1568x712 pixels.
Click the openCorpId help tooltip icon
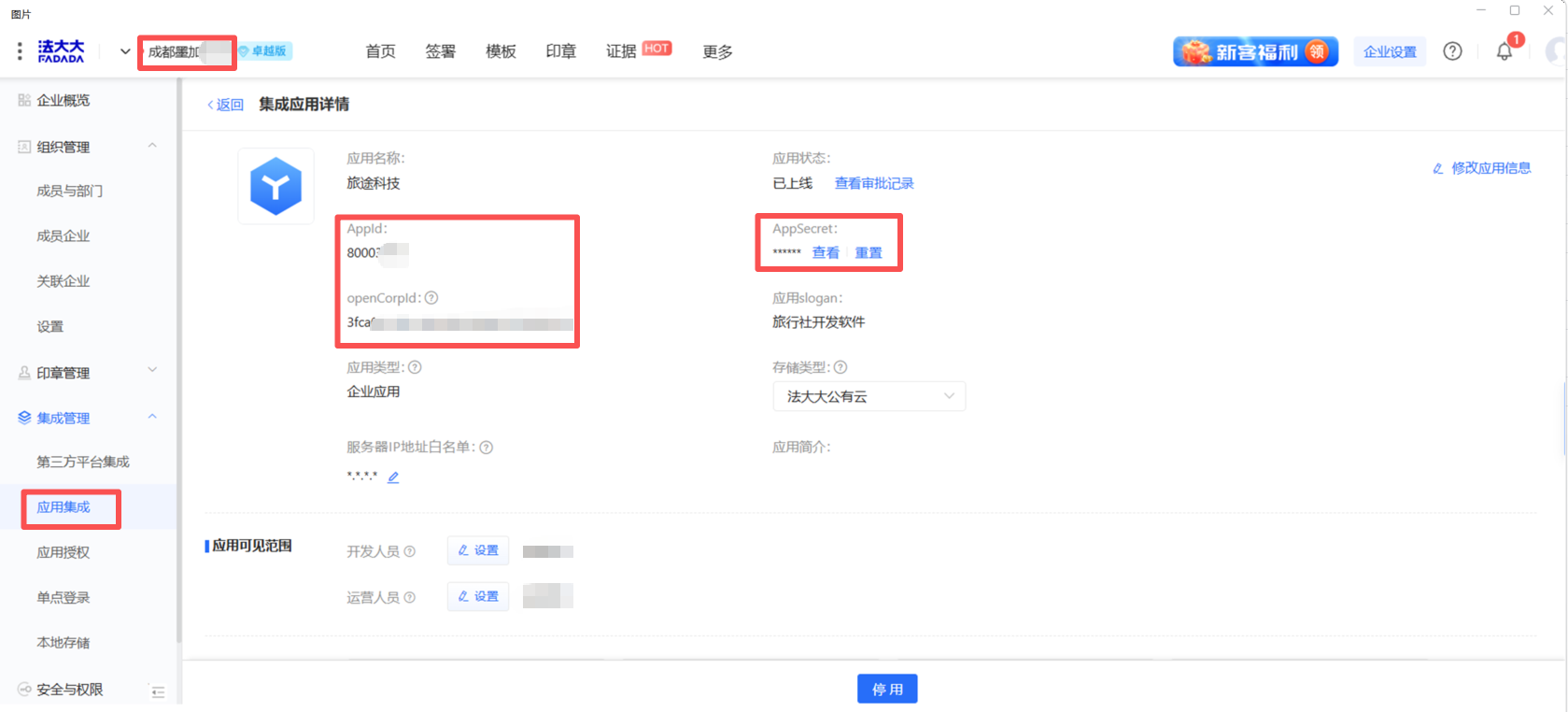[x=431, y=298]
